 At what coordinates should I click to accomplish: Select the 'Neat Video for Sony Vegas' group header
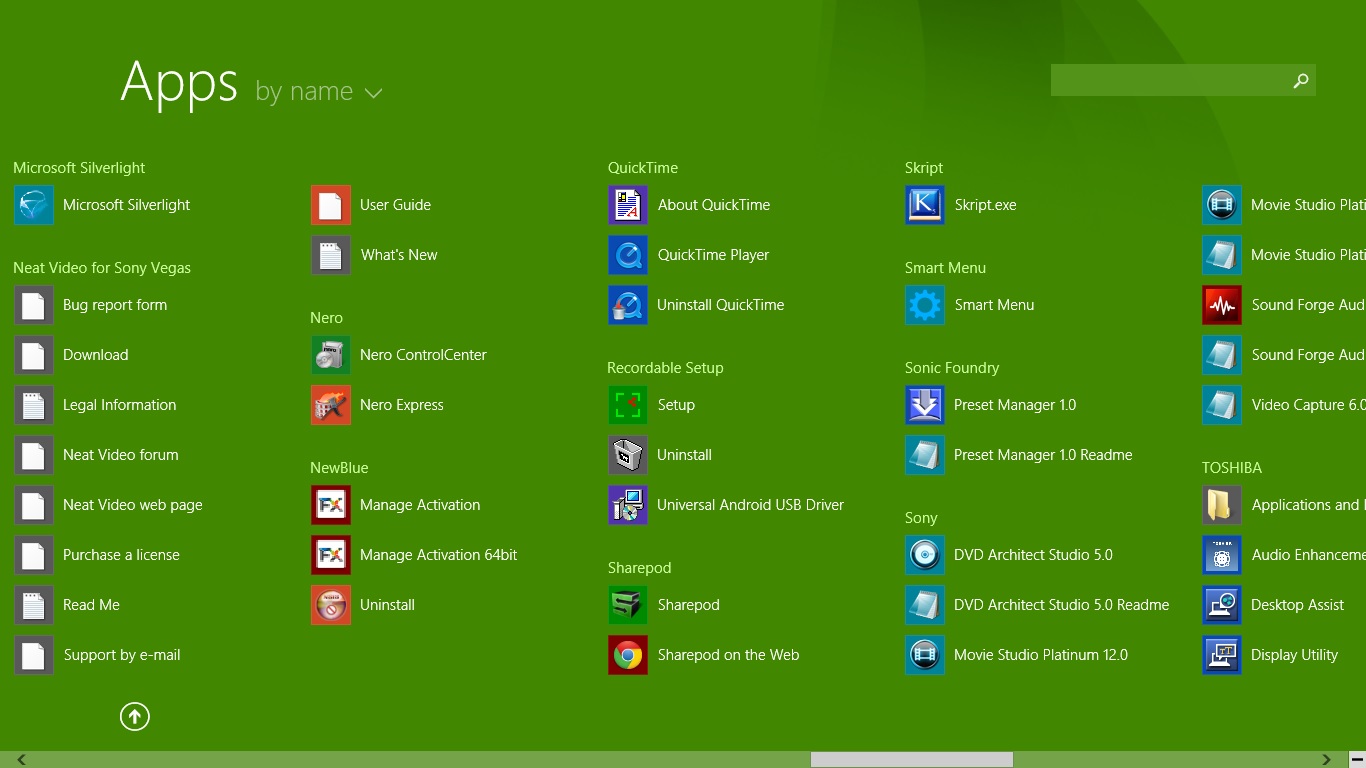pyautogui.click(x=102, y=268)
